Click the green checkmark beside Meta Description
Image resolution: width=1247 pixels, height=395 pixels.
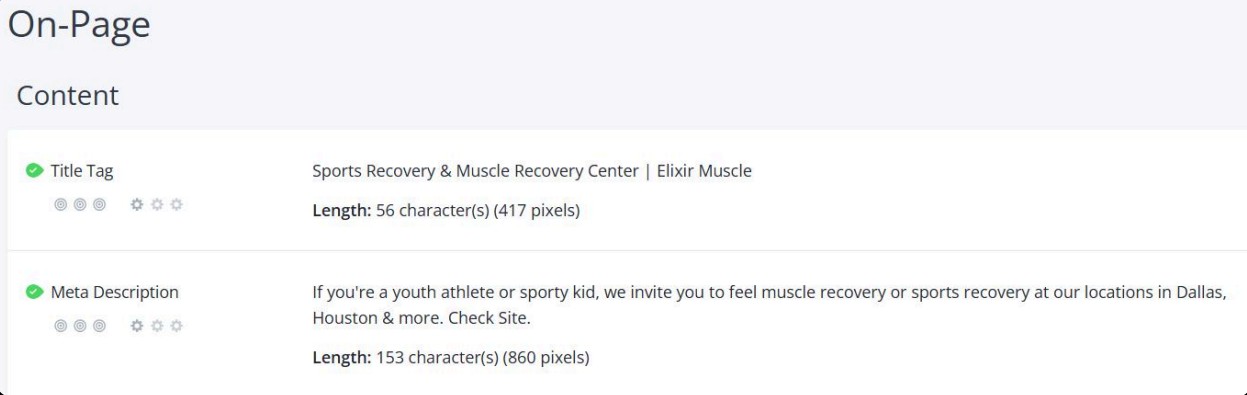pos(34,292)
